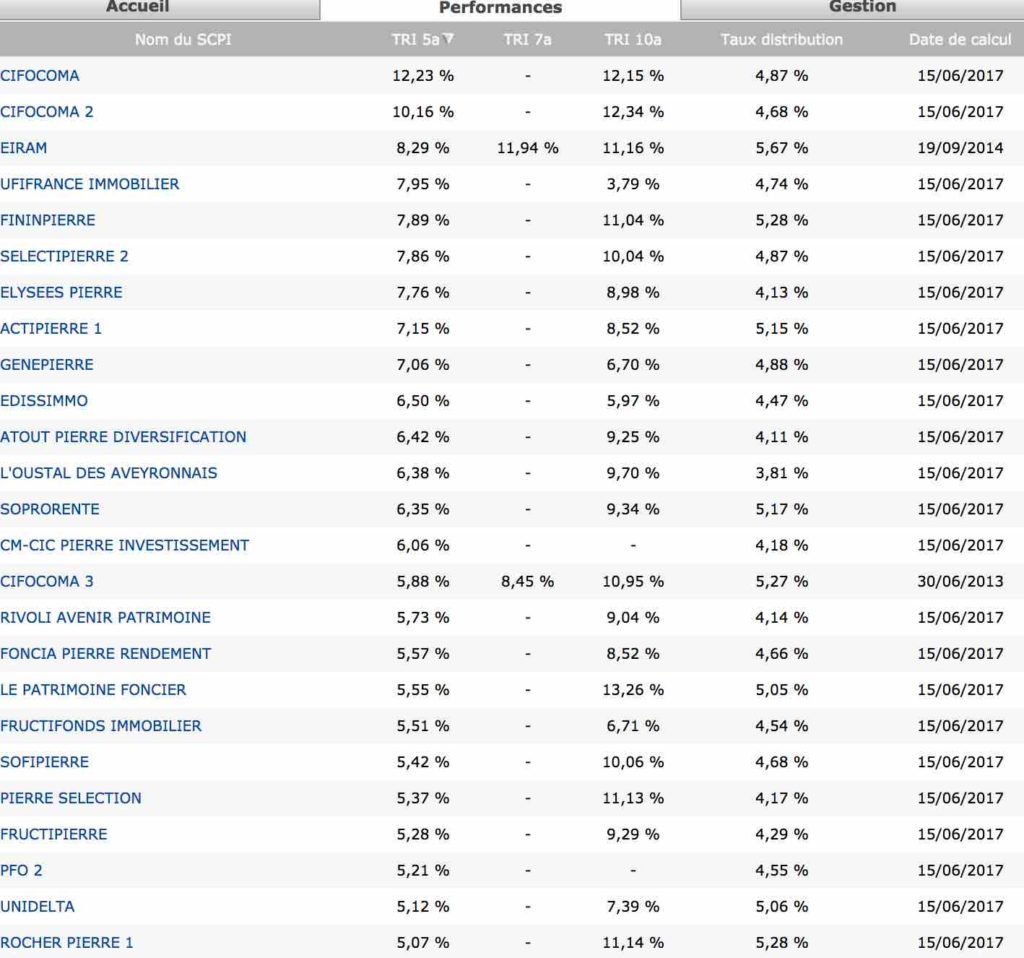Open the ACTIPIERRE 1 link
1024x958 pixels.
pyautogui.click(x=51, y=328)
